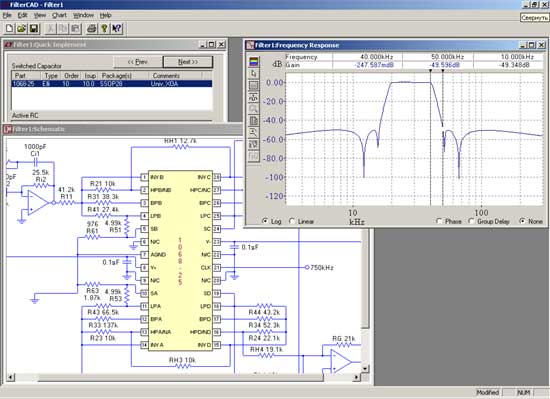Select the hand pointer tool in chart toolbar
This screenshot has width=550, height=399.
point(254,74)
